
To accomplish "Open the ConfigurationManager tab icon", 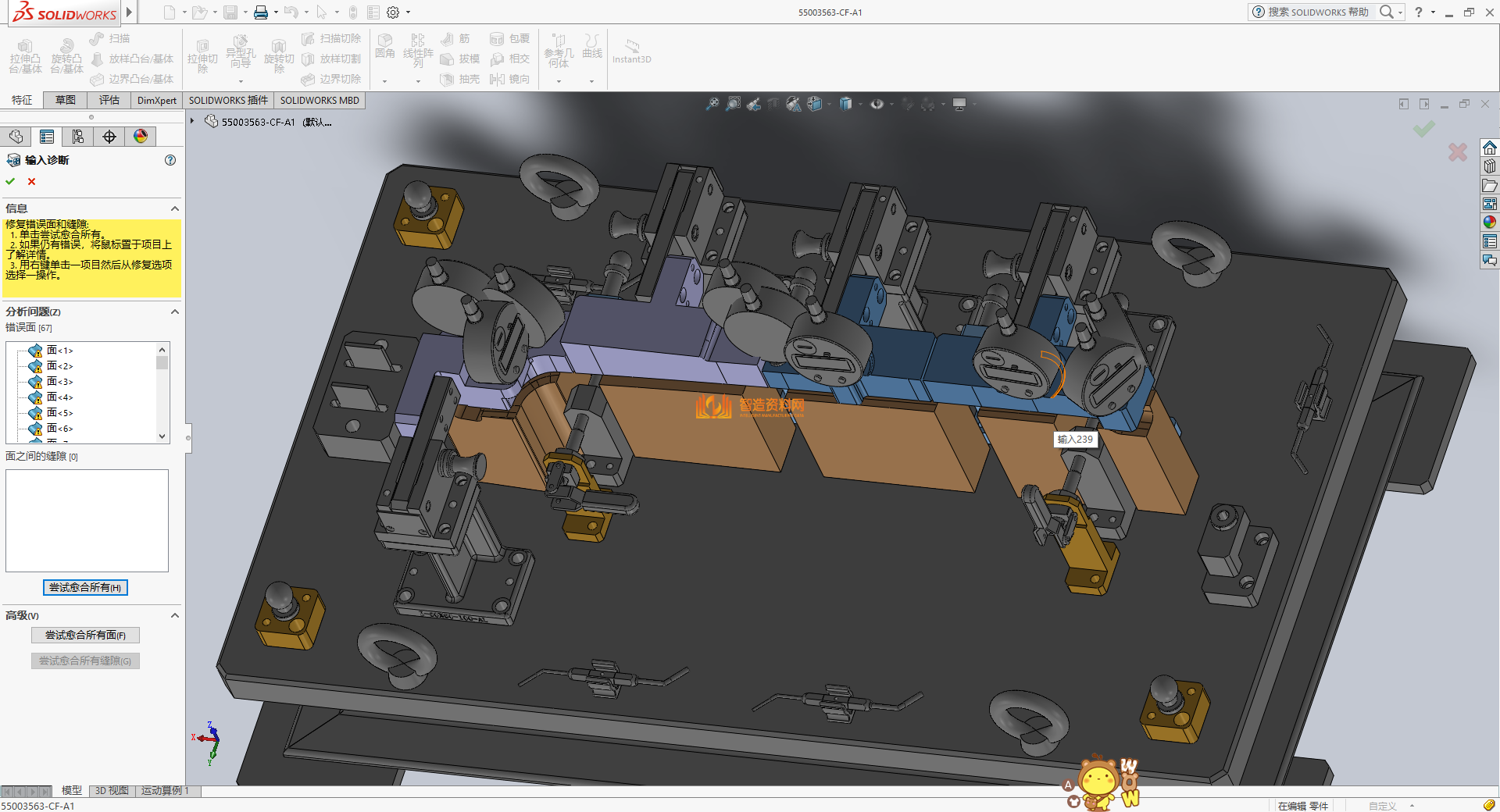I will [78, 137].
